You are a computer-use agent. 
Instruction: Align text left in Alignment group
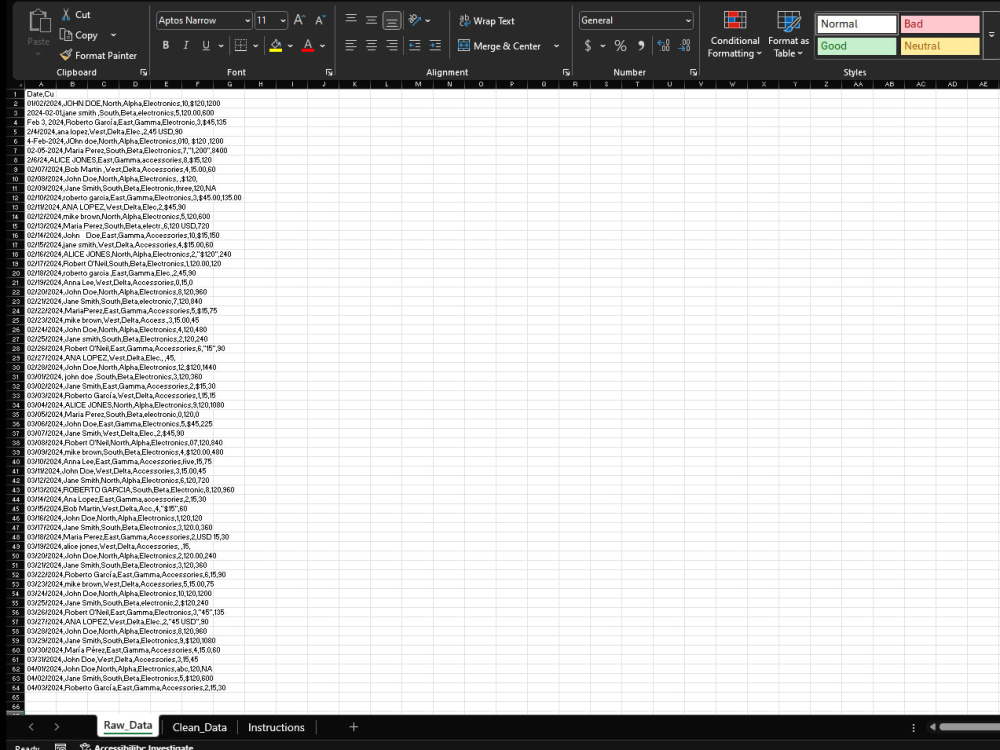coord(351,45)
